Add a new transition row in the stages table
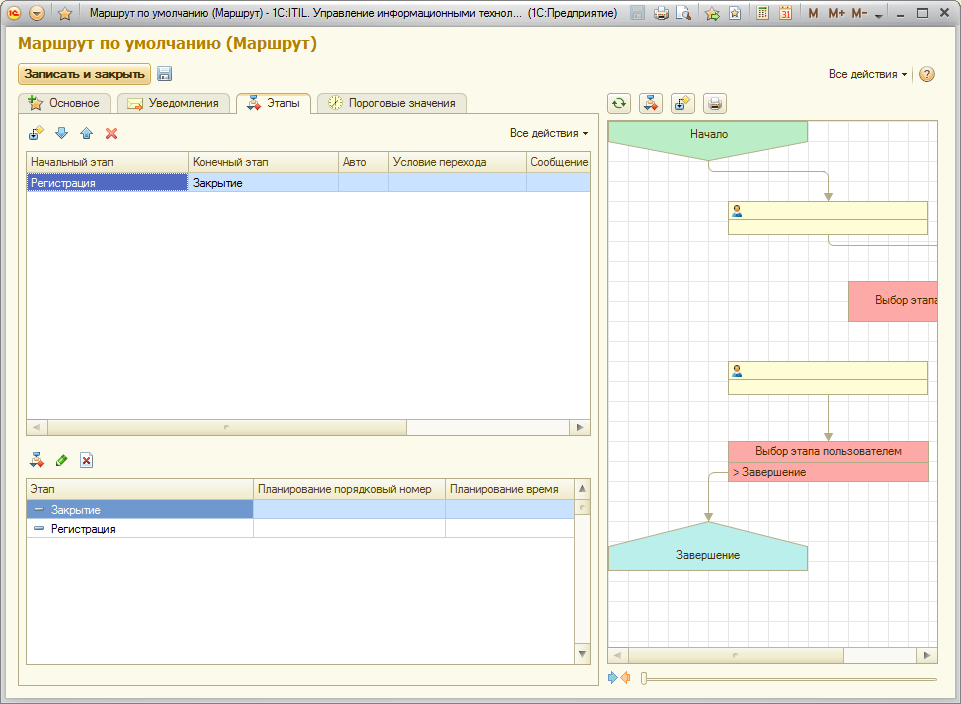 click(37, 133)
